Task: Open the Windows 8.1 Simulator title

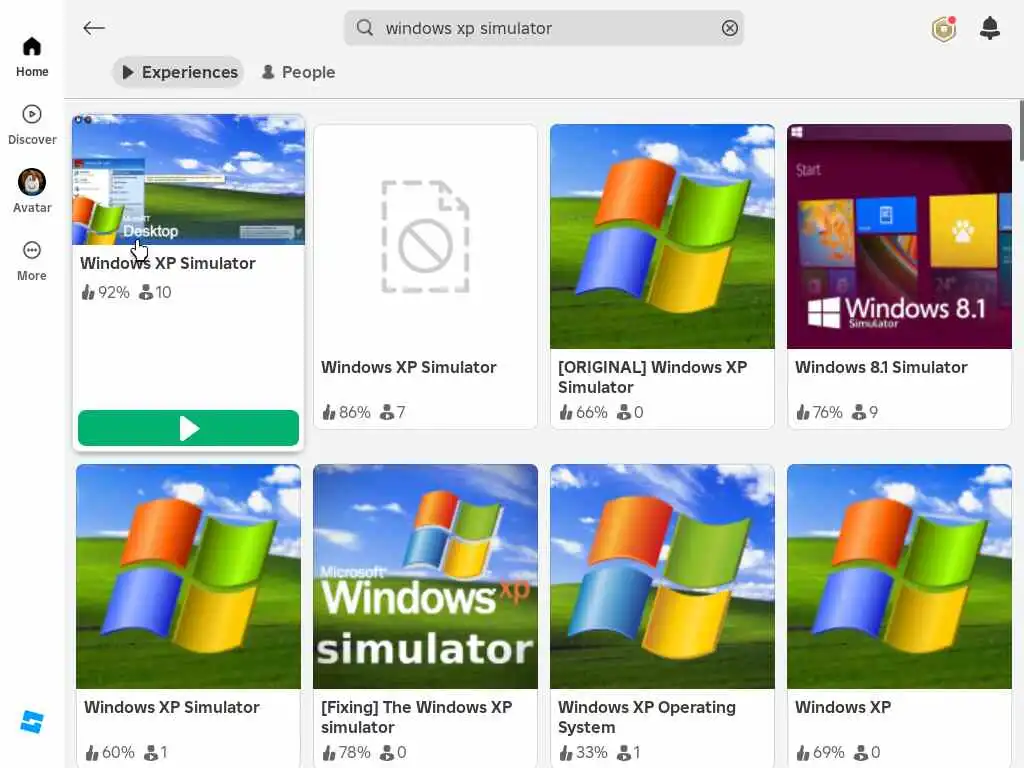Action: [881, 367]
